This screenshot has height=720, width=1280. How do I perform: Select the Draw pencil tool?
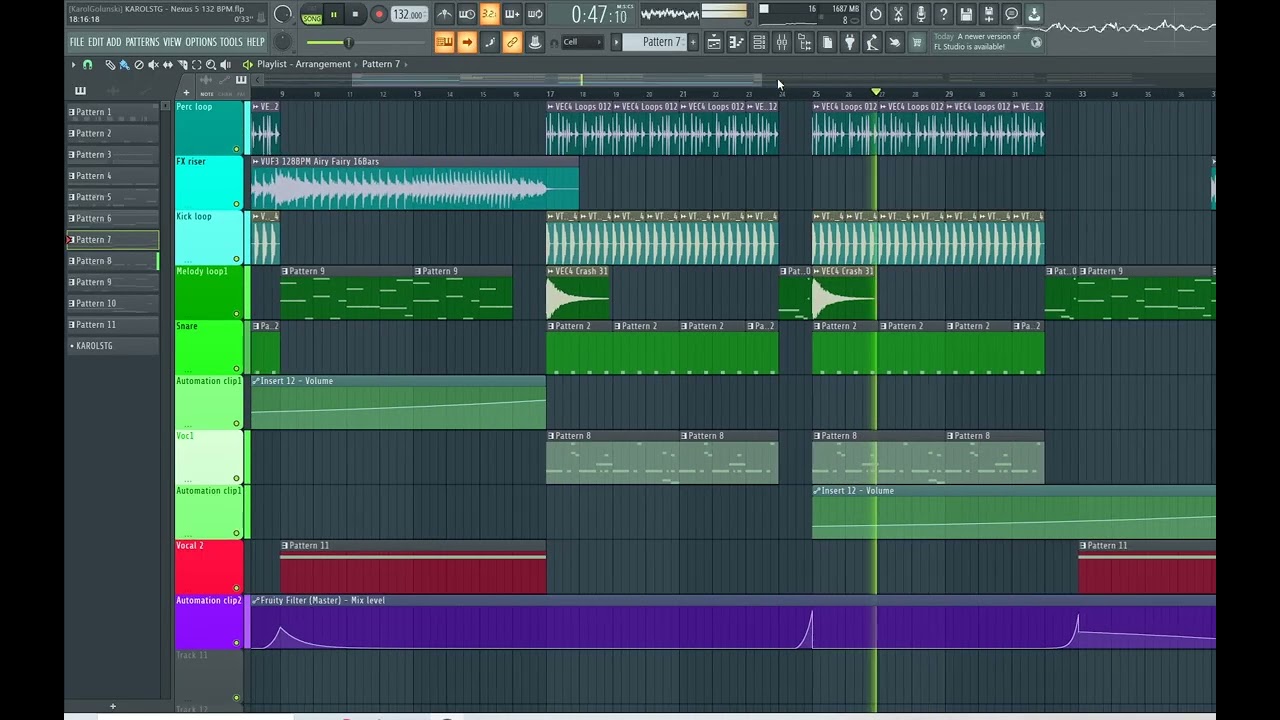tap(110, 65)
